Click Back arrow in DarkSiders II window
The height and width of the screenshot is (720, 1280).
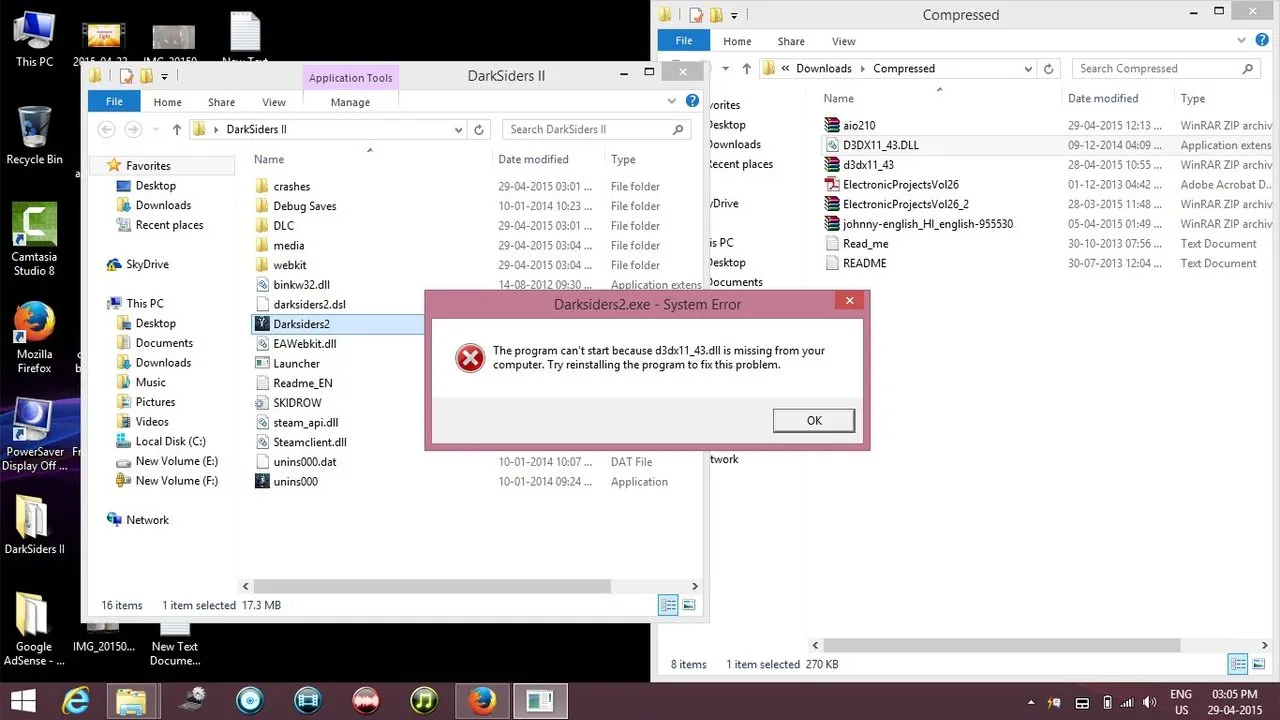tap(106, 129)
